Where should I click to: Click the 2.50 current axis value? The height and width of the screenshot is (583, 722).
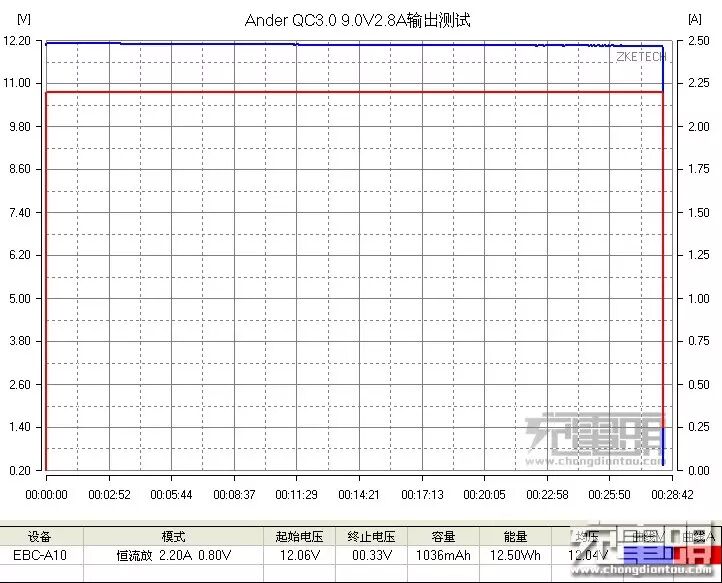click(699, 41)
